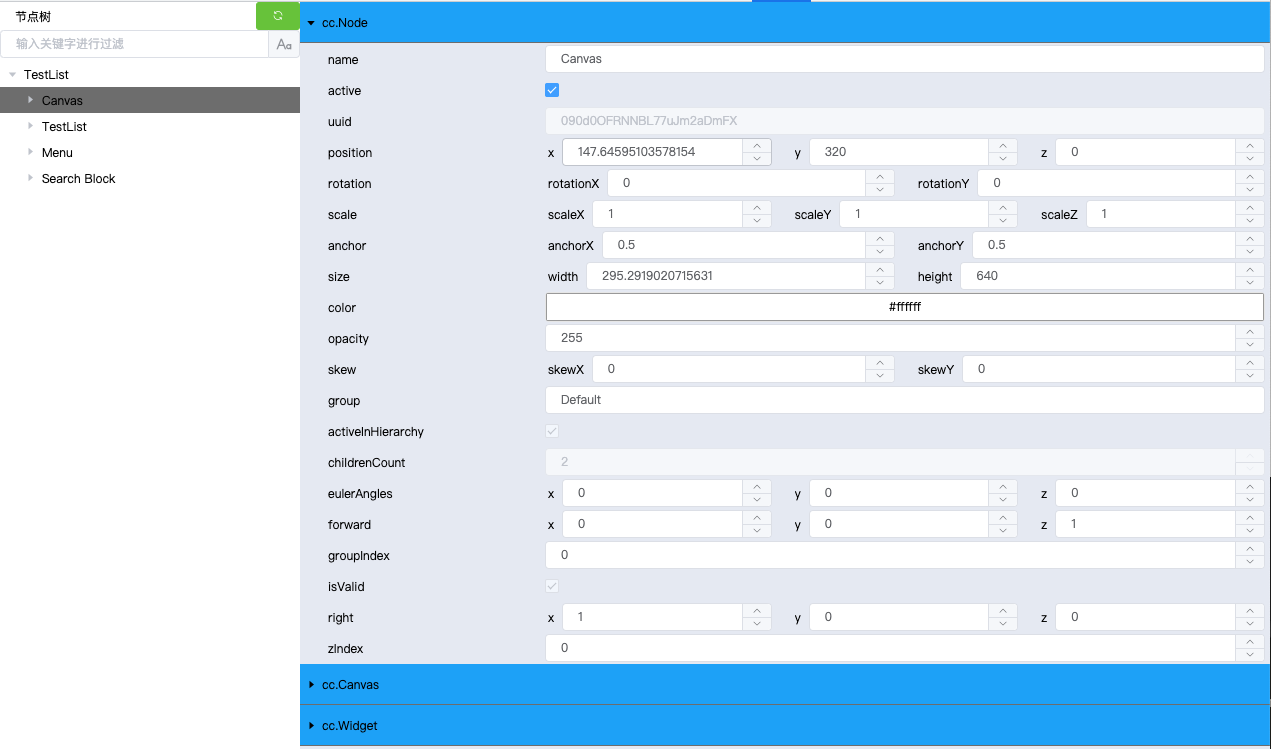Increase forward x with up arrow

coord(757,518)
